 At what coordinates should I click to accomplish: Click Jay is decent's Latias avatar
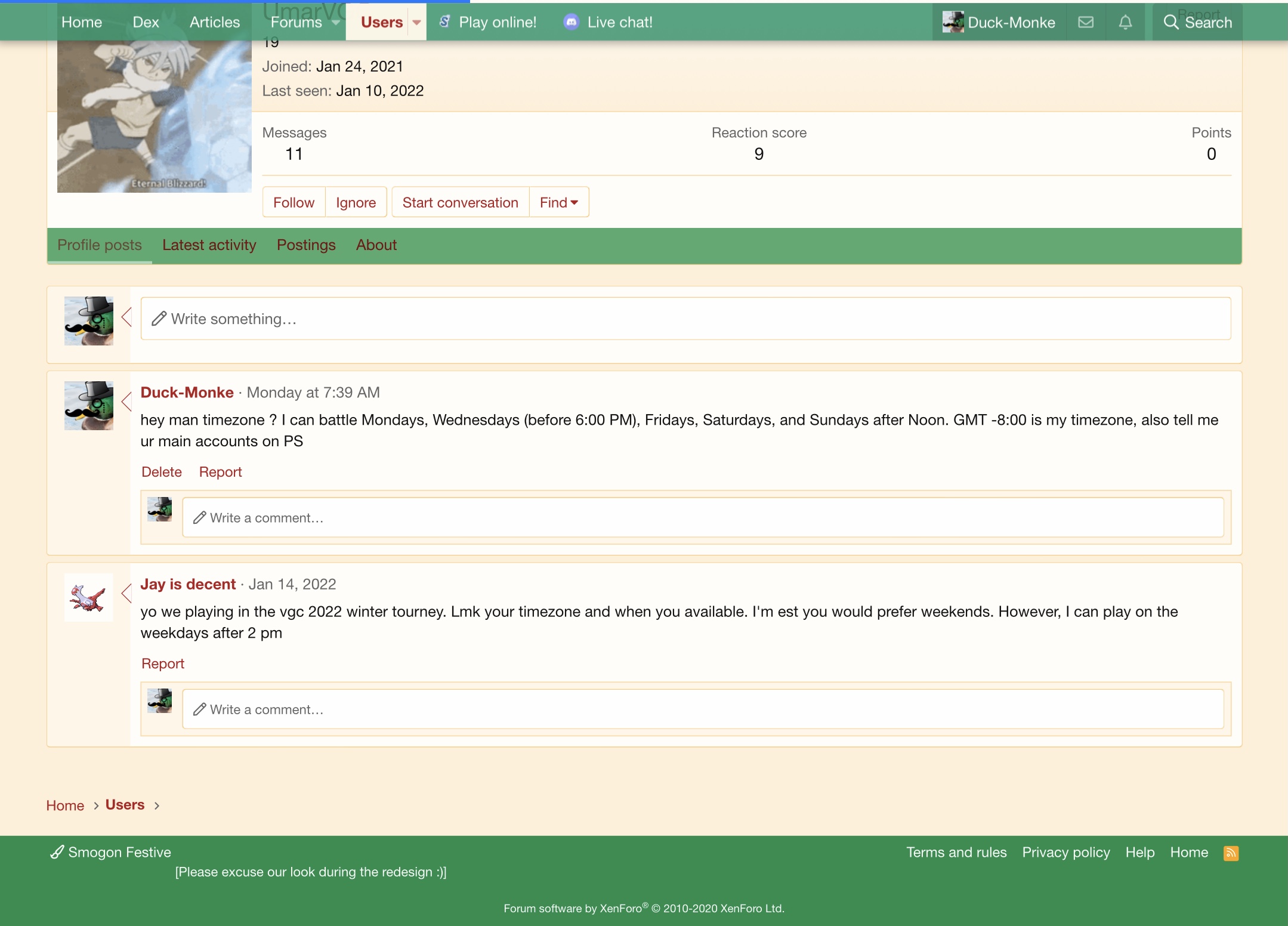(89, 597)
